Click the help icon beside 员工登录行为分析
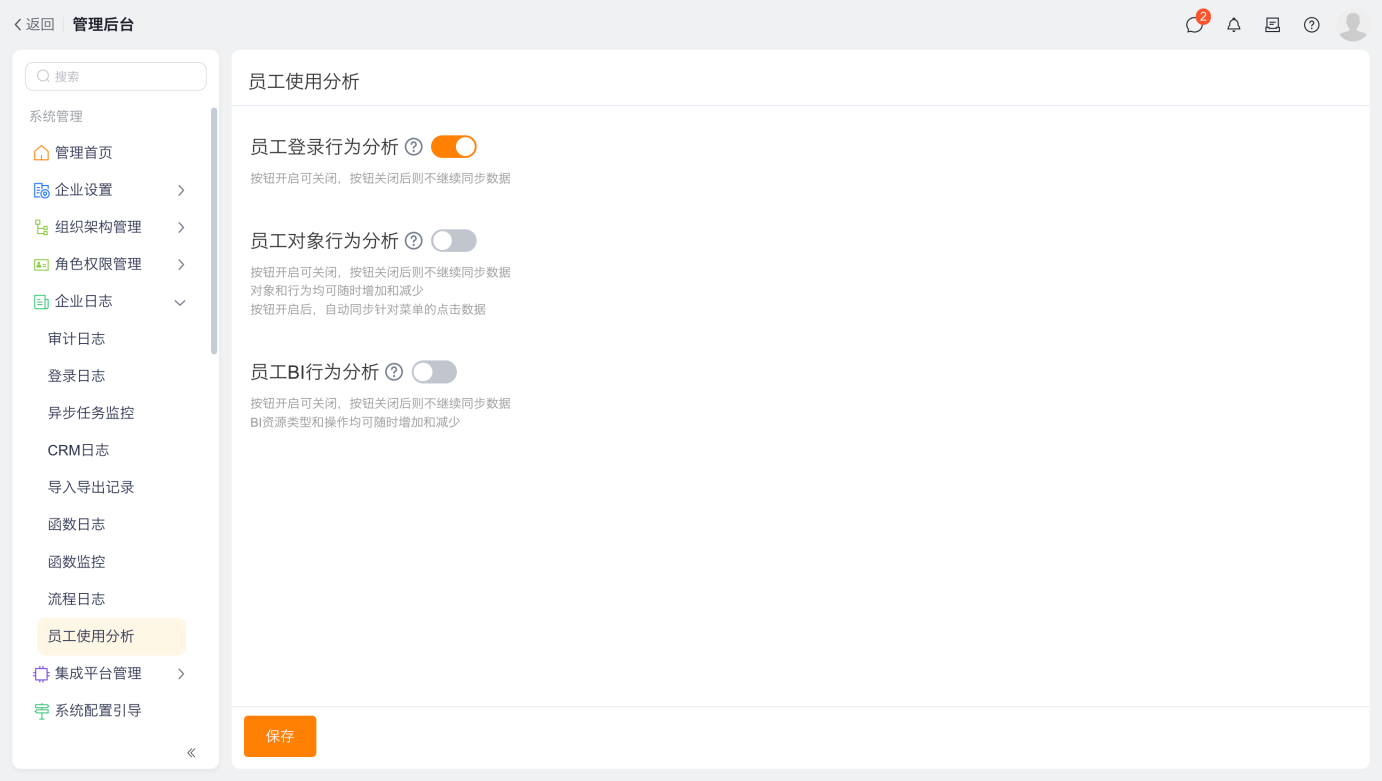Viewport: 1382px width, 781px height. coord(414,147)
